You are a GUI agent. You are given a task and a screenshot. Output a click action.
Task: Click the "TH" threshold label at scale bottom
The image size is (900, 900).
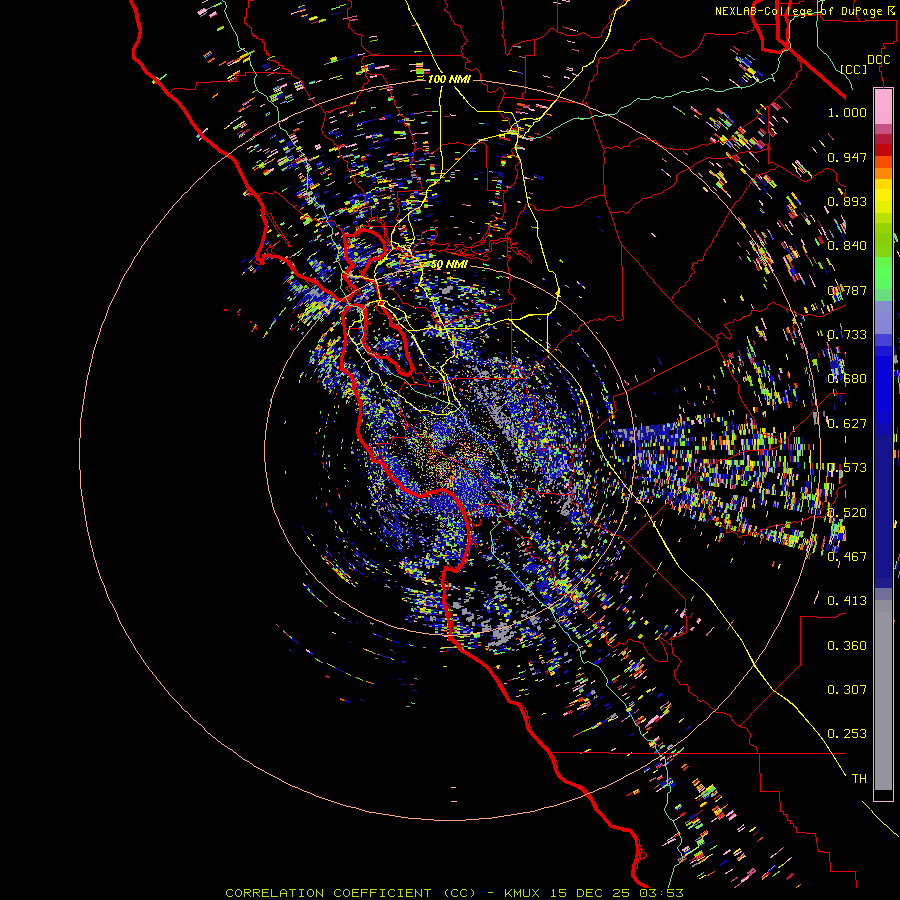(859, 779)
